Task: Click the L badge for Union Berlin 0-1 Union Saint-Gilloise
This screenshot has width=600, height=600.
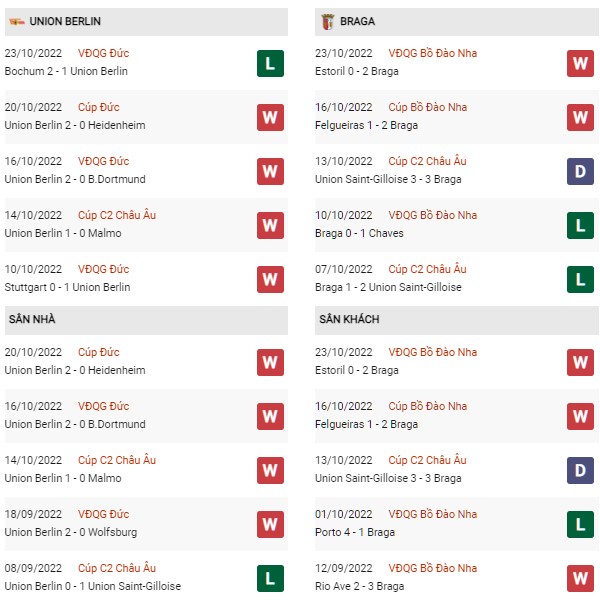Action: coord(270,578)
